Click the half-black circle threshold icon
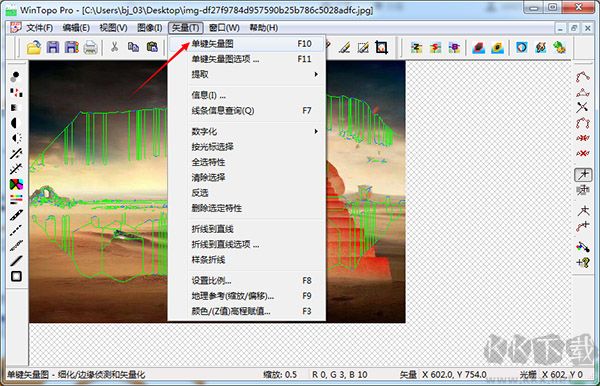 coord(15,123)
